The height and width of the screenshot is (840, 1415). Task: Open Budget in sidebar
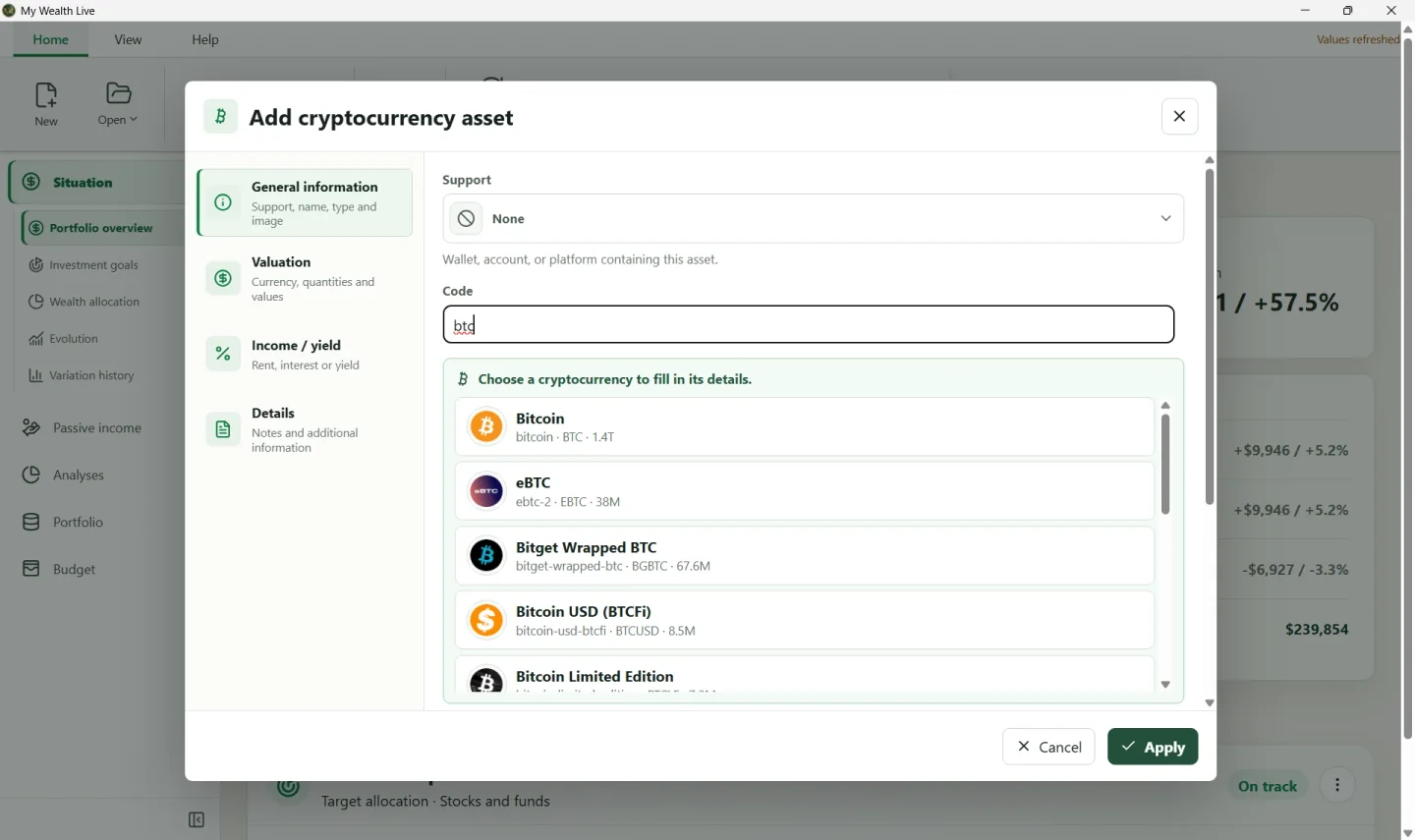[59, 569]
